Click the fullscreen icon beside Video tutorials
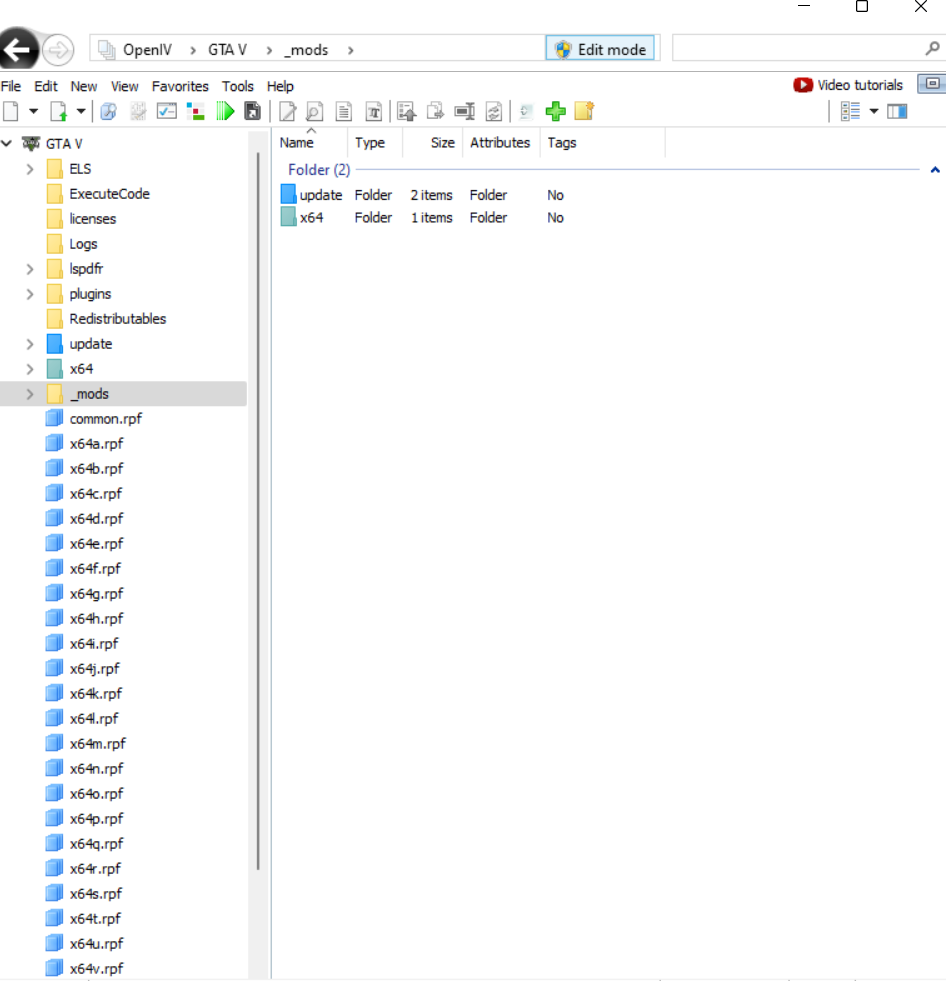This screenshot has height=981, width=946. pyautogui.click(x=932, y=84)
